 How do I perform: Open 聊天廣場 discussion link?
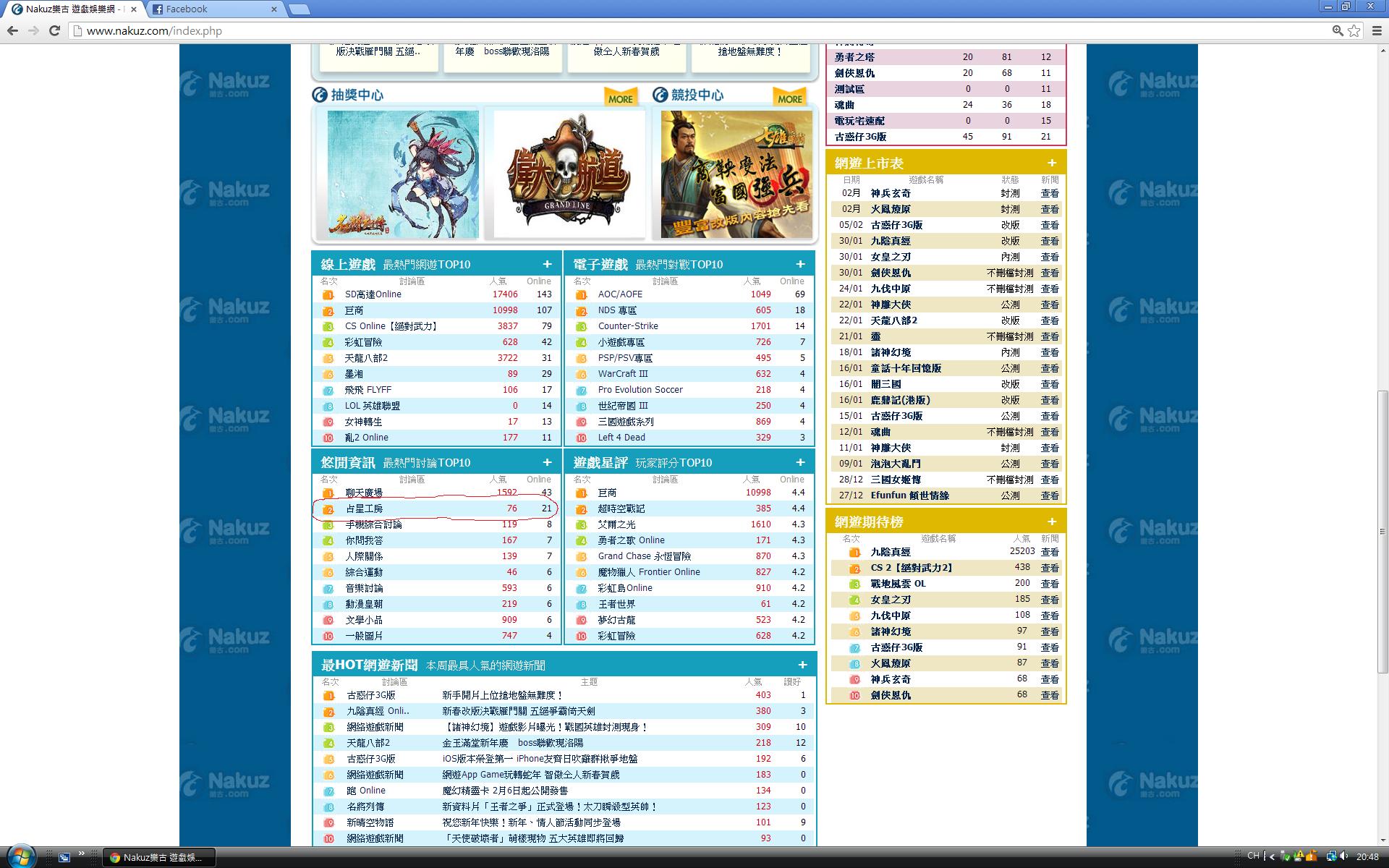pyautogui.click(x=364, y=493)
